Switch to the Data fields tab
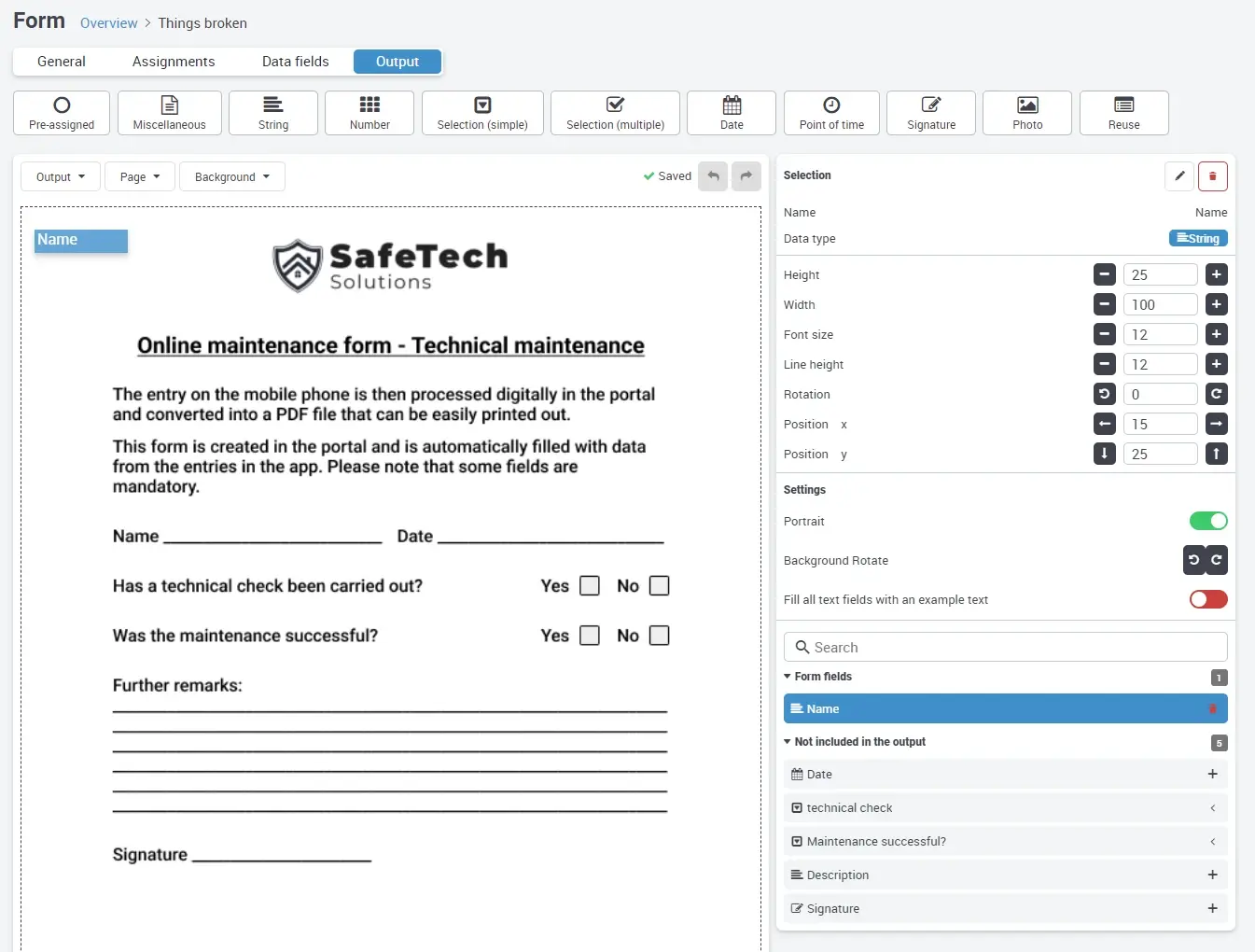This screenshot has height=952, width=1255. tap(295, 62)
